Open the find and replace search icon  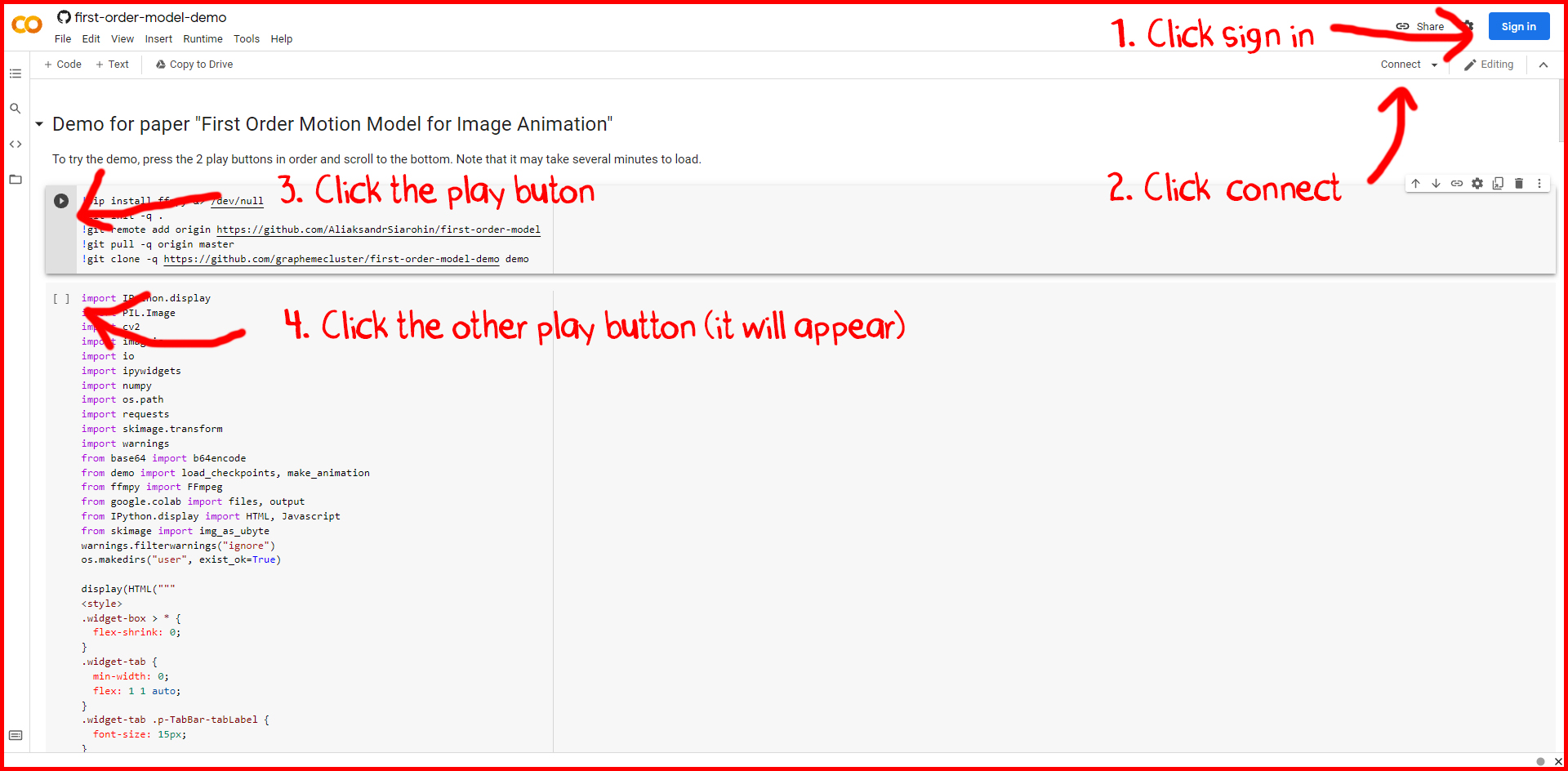coord(16,109)
